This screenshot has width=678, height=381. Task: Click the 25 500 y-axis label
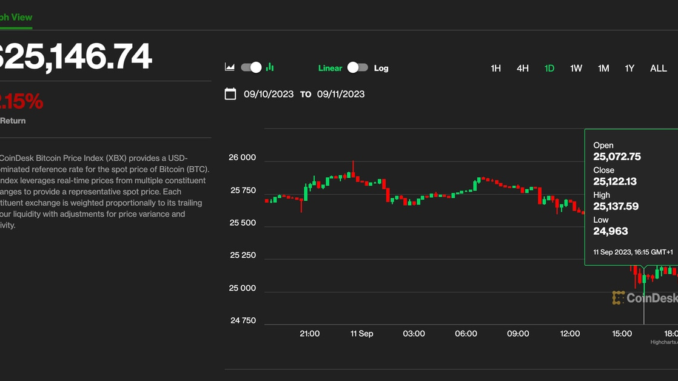point(243,223)
